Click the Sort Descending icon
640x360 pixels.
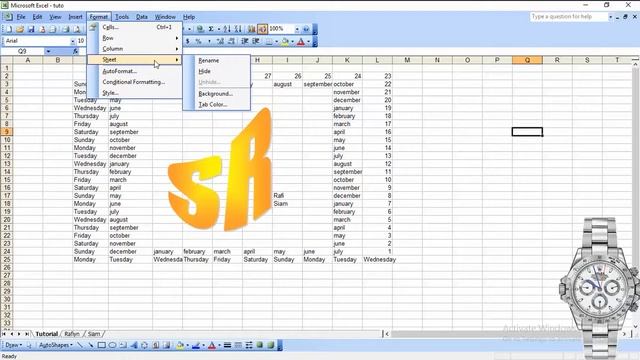tap(238, 29)
